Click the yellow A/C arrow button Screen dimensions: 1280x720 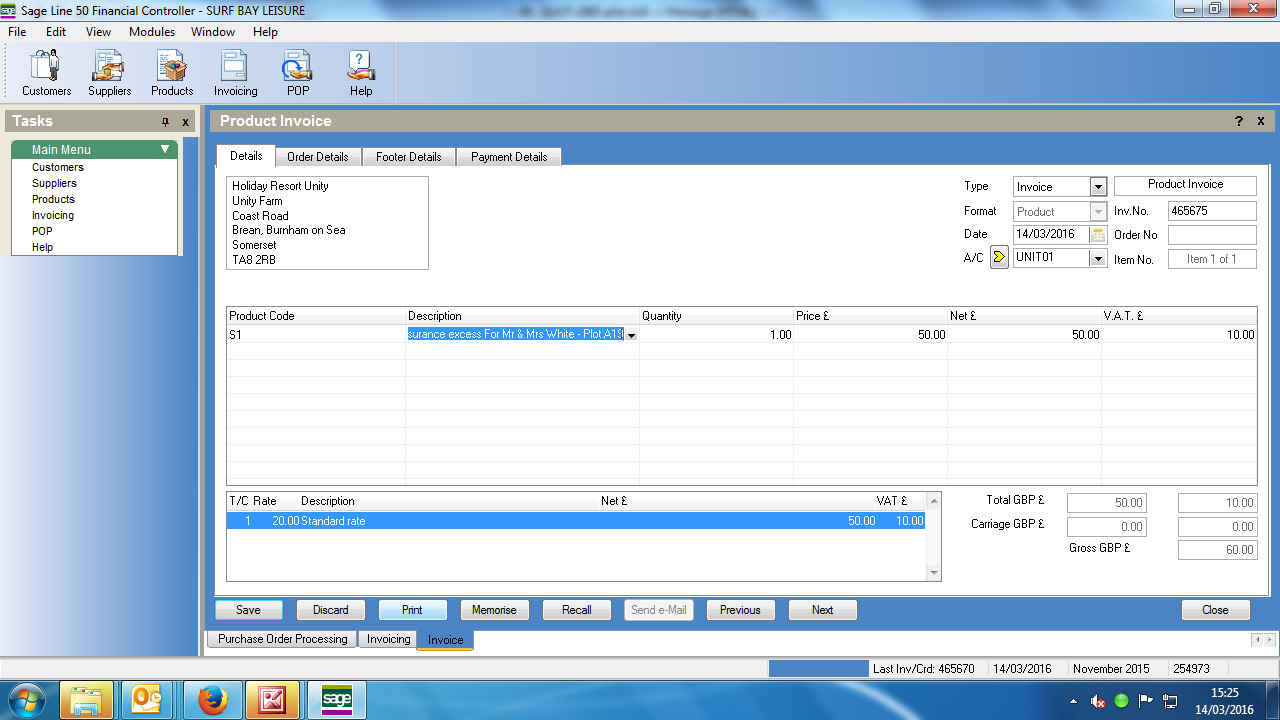[999, 258]
